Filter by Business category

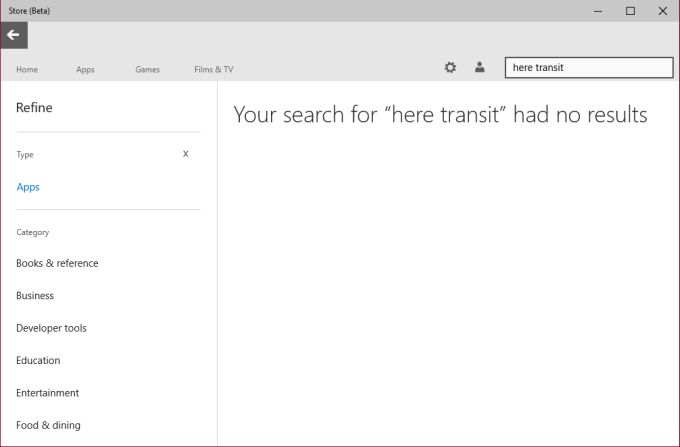[x=35, y=296]
